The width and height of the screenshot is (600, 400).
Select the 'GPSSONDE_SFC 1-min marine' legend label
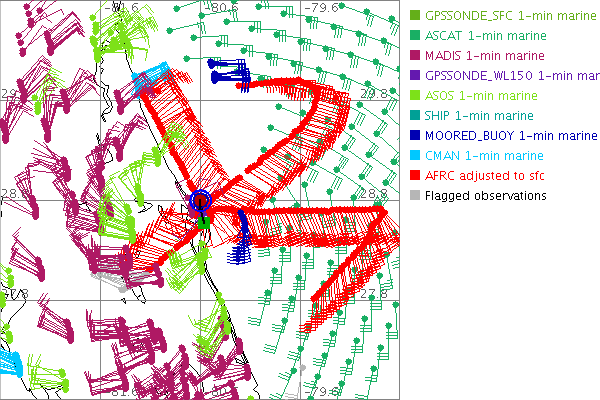point(506,15)
